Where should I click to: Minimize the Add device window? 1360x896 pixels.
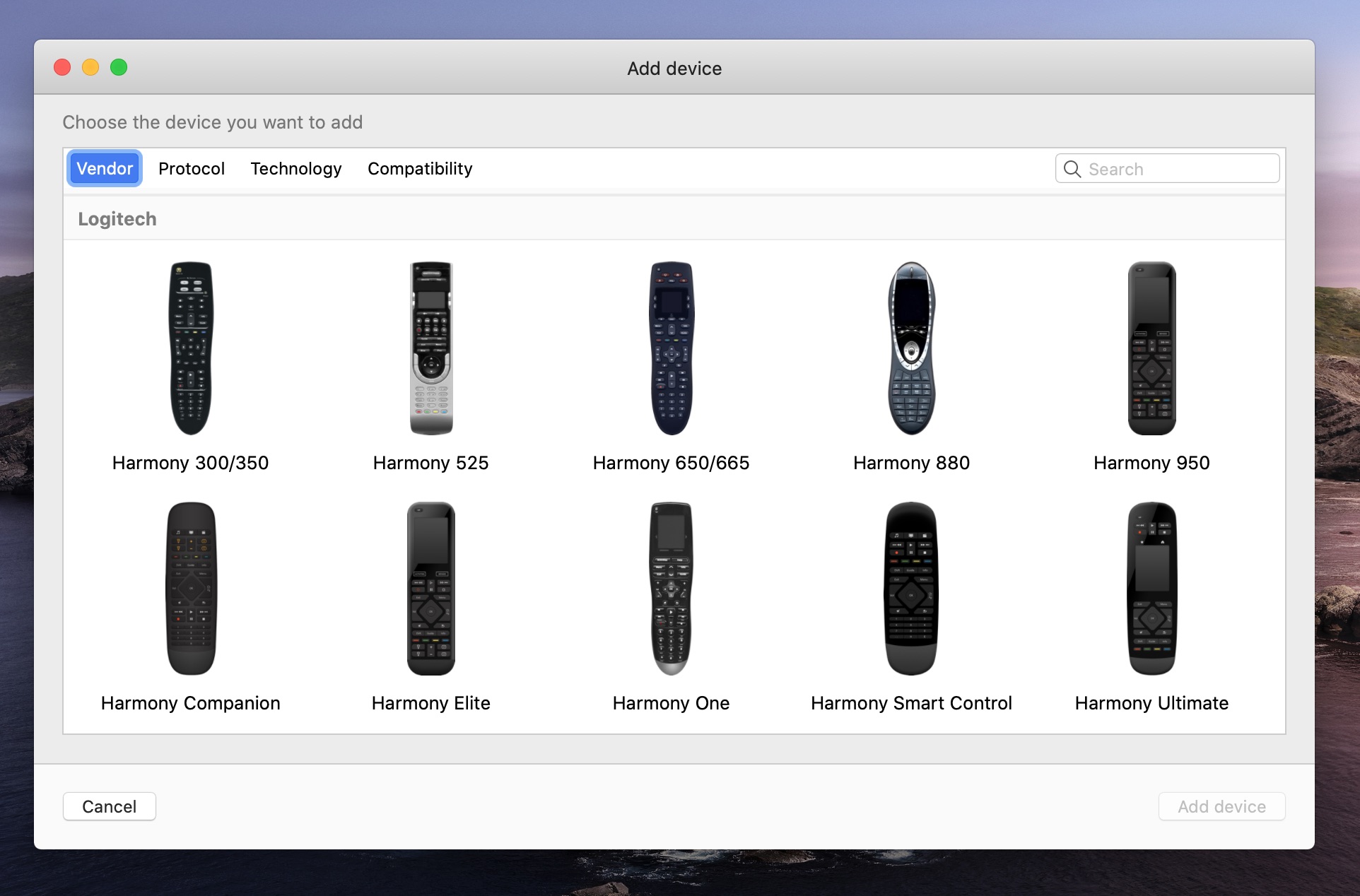coord(90,67)
